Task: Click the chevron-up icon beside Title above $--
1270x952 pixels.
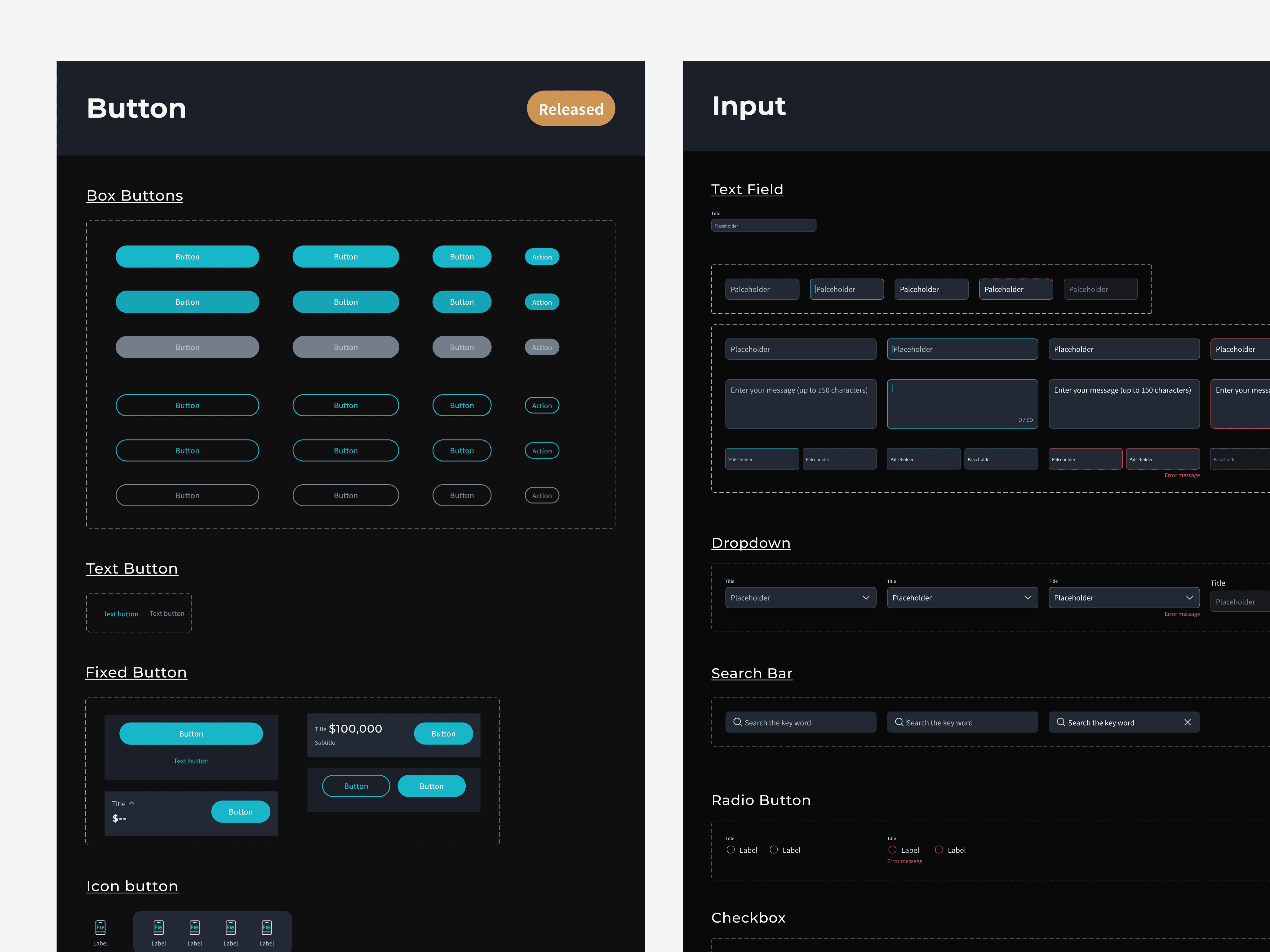Action: click(131, 803)
